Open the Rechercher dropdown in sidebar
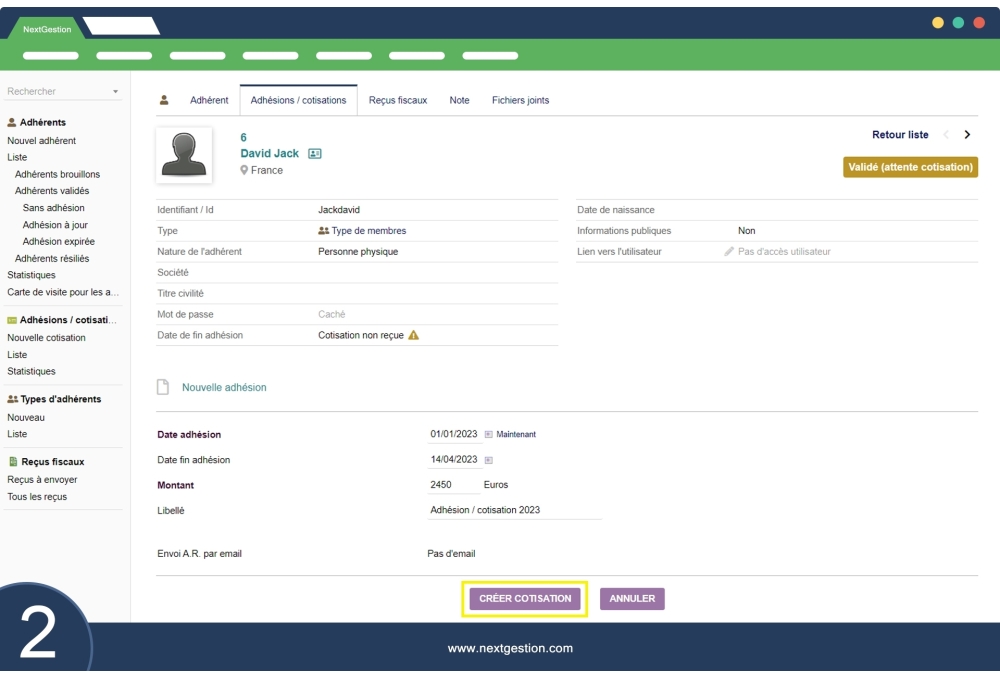Screen dimensions: 1000x679 click(115, 92)
